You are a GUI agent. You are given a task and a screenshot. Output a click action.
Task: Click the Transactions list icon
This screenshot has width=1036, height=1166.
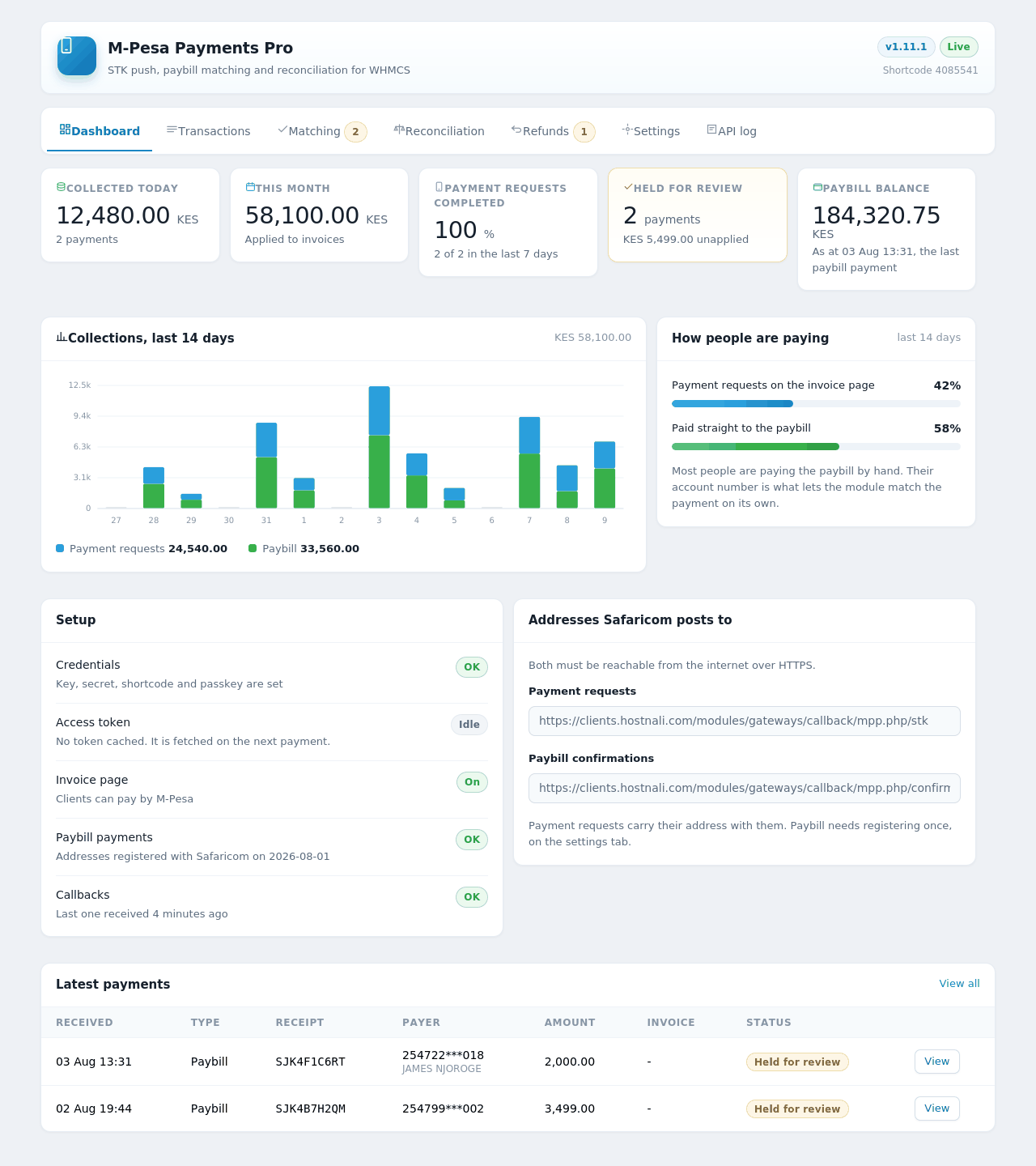tap(172, 130)
